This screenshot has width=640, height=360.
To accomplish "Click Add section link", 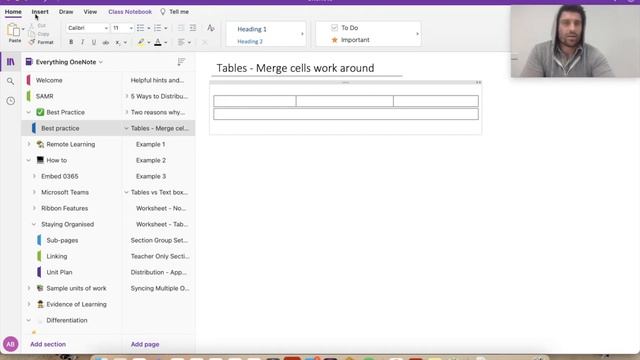I will click(x=48, y=344).
